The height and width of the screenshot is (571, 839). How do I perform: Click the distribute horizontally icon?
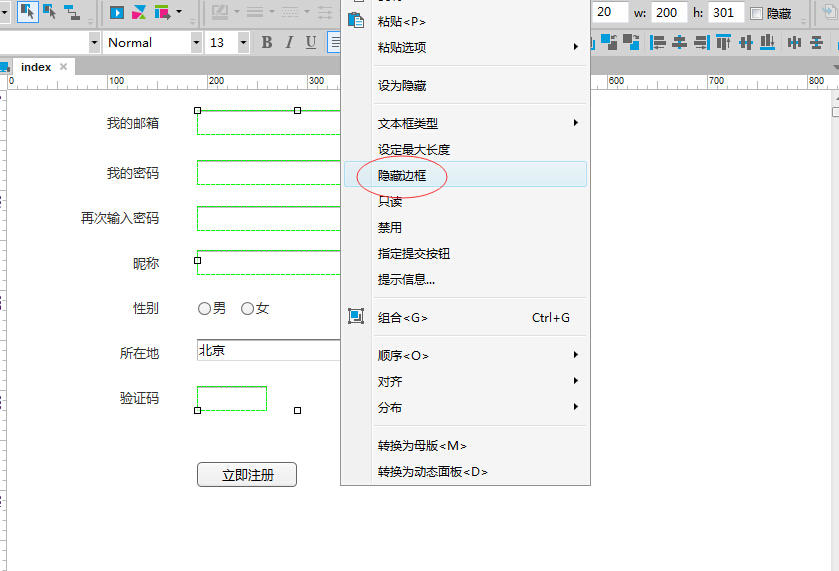click(794, 42)
